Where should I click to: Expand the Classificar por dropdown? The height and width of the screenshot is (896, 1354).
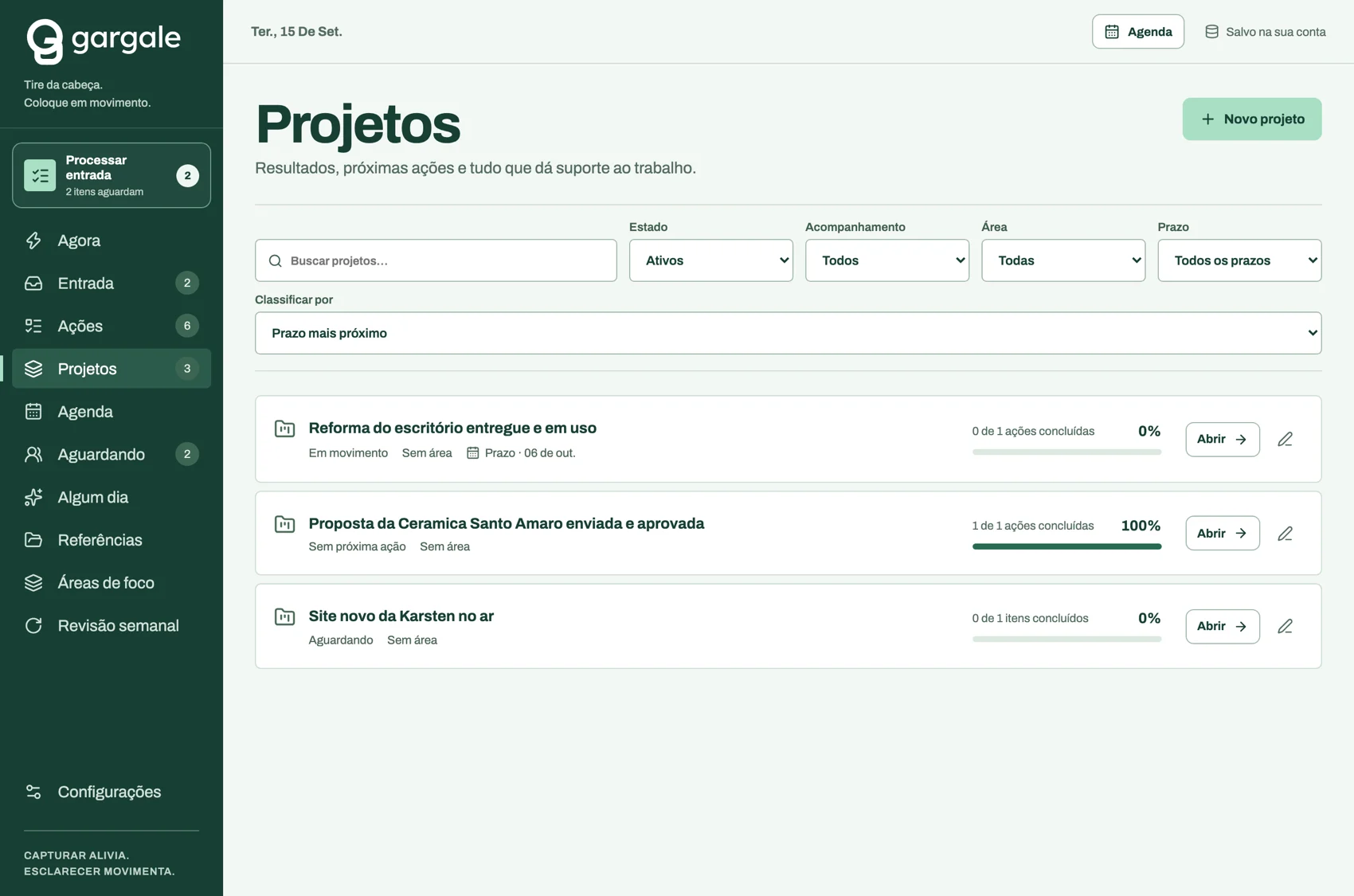tap(788, 333)
